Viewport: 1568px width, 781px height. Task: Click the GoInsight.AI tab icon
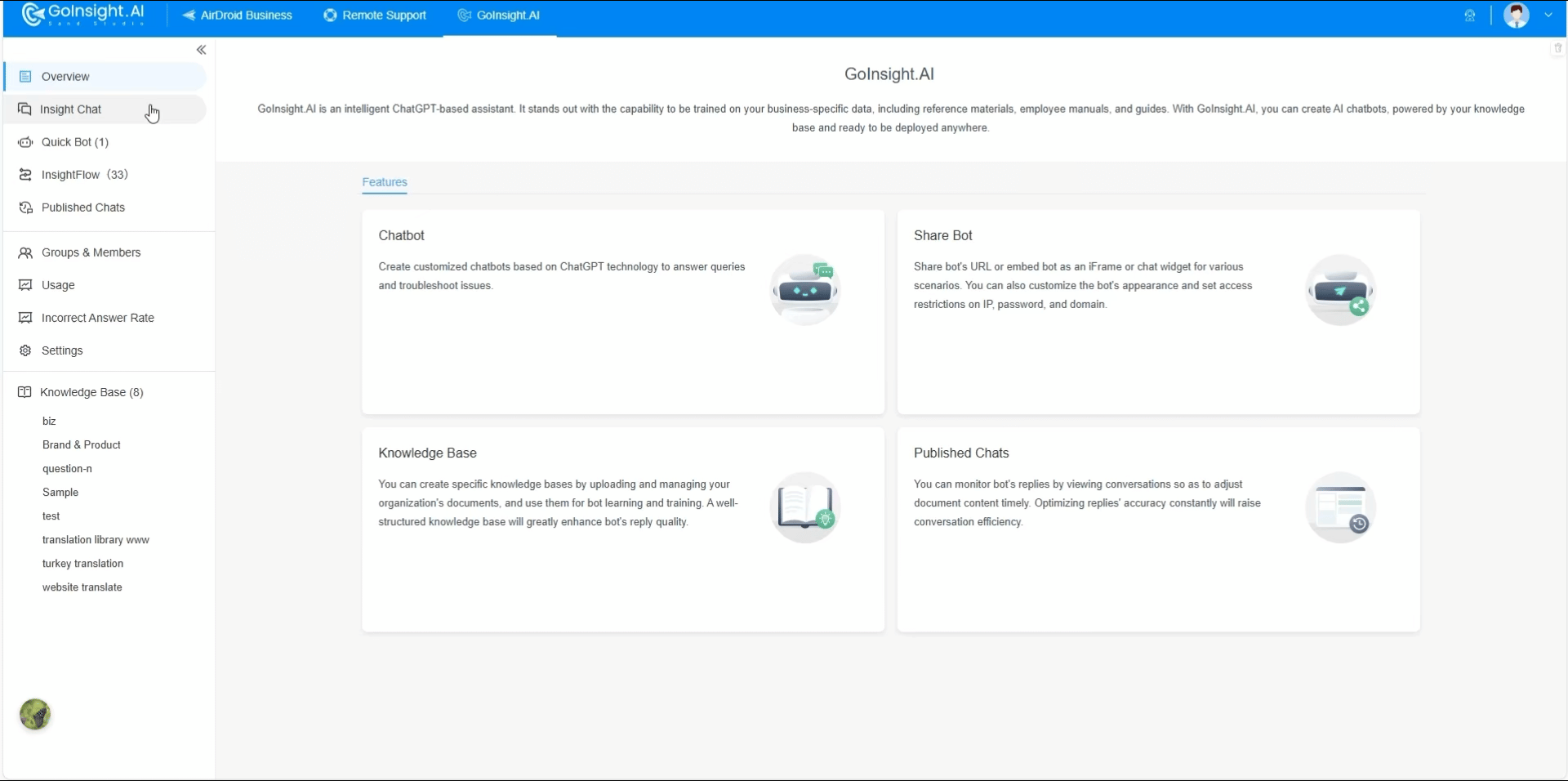[464, 16]
